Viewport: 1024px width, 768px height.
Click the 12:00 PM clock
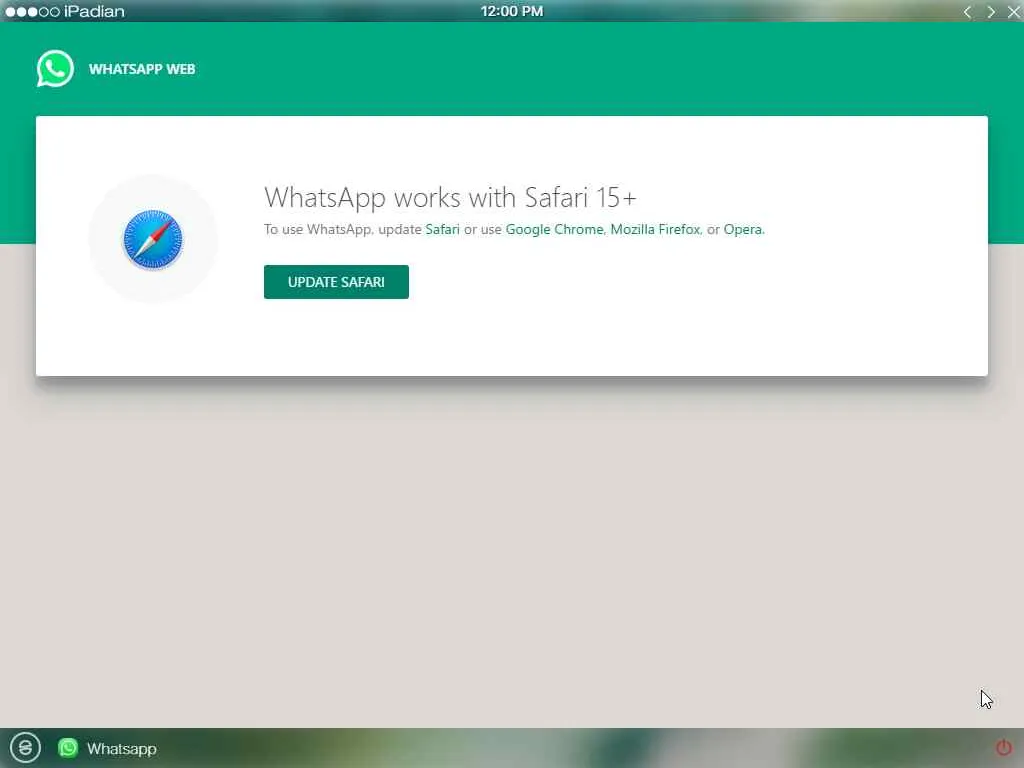click(x=512, y=11)
